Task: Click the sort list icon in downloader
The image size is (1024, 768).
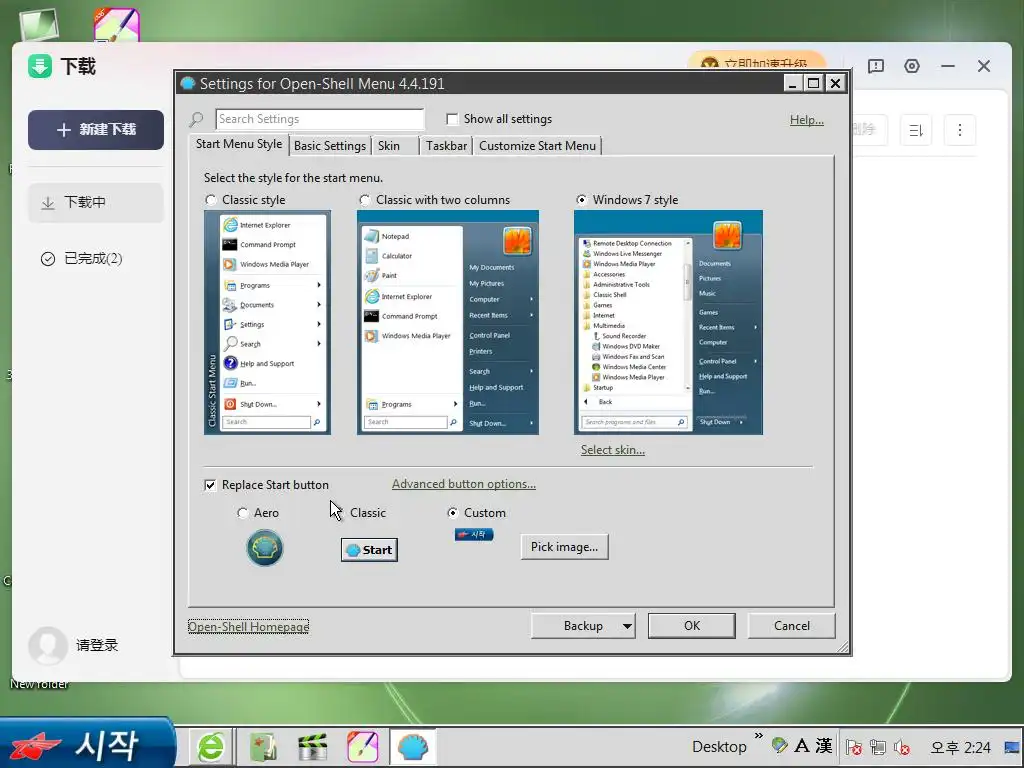Action: pyautogui.click(x=916, y=130)
